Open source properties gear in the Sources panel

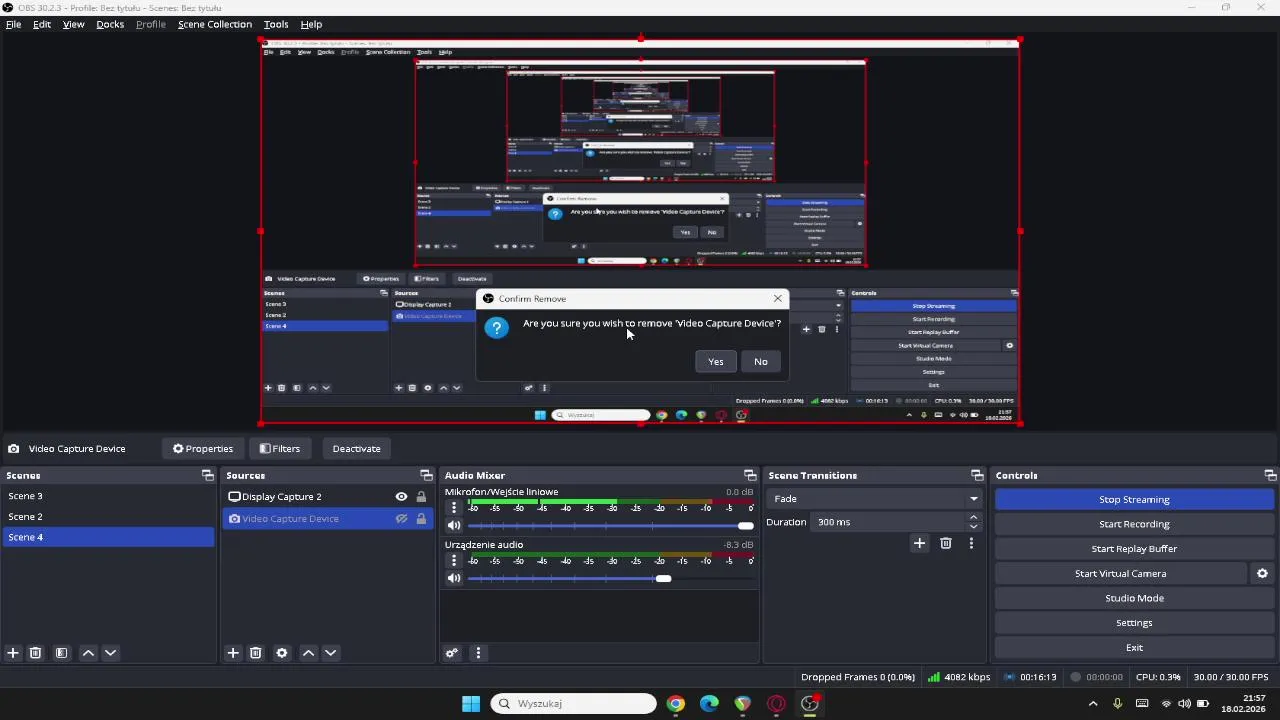point(282,653)
